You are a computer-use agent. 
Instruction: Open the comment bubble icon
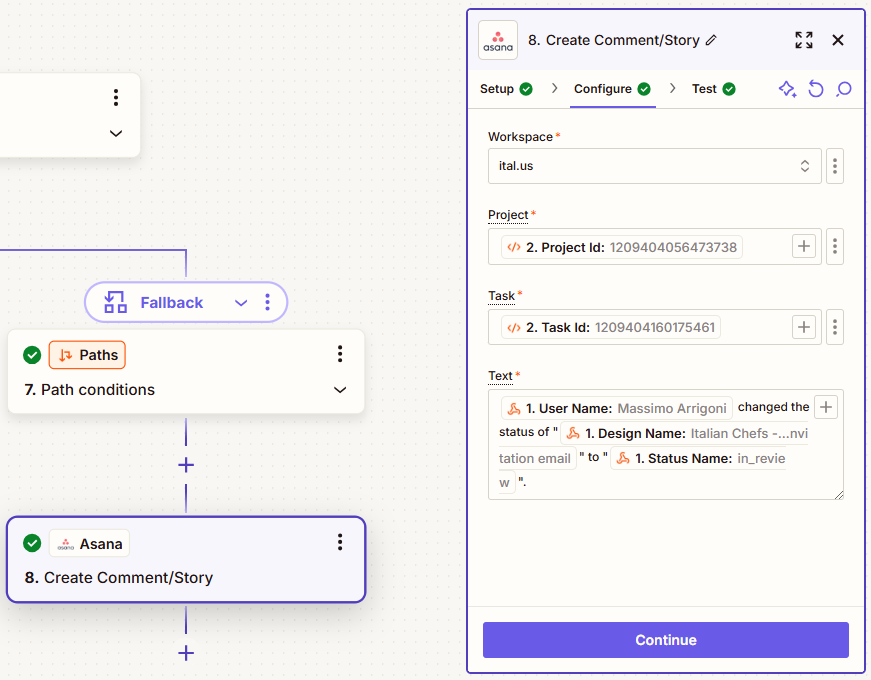tap(844, 89)
